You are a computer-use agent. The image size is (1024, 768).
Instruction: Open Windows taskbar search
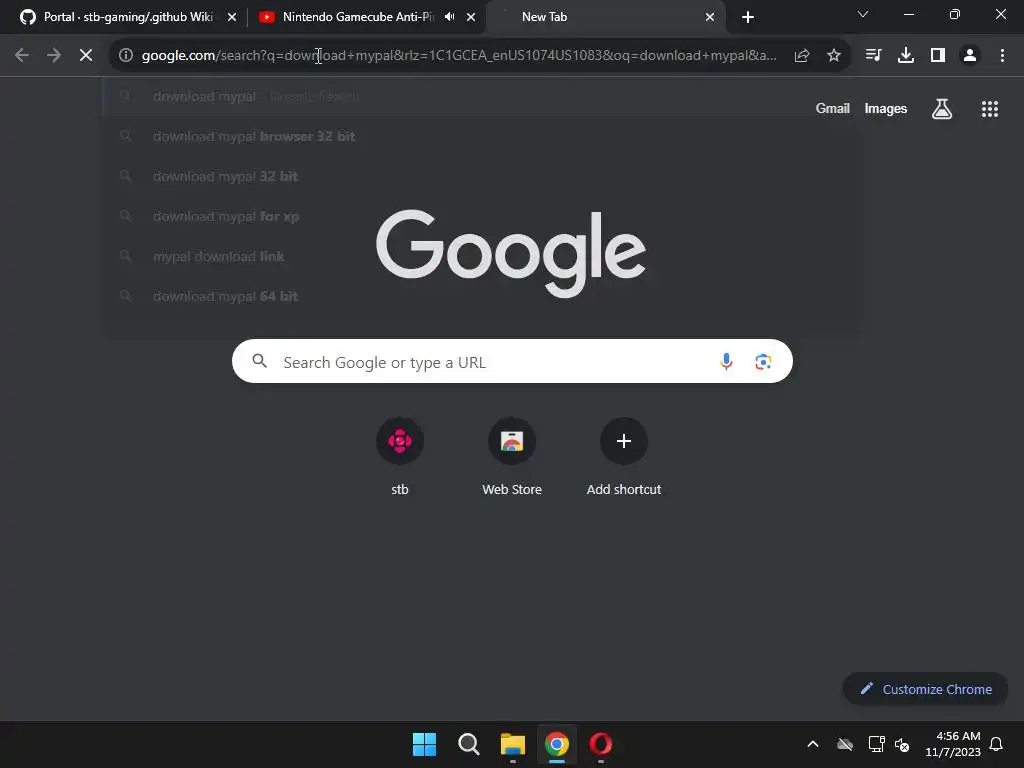[x=468, y=744]
